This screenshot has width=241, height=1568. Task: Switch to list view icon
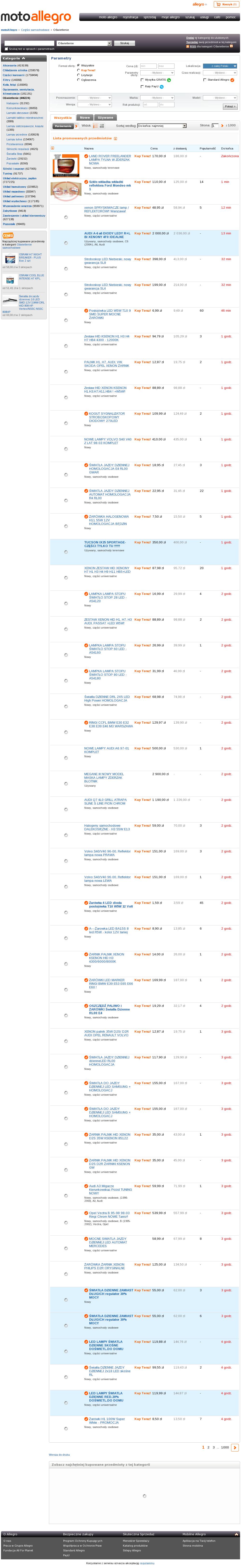point(96,126)
